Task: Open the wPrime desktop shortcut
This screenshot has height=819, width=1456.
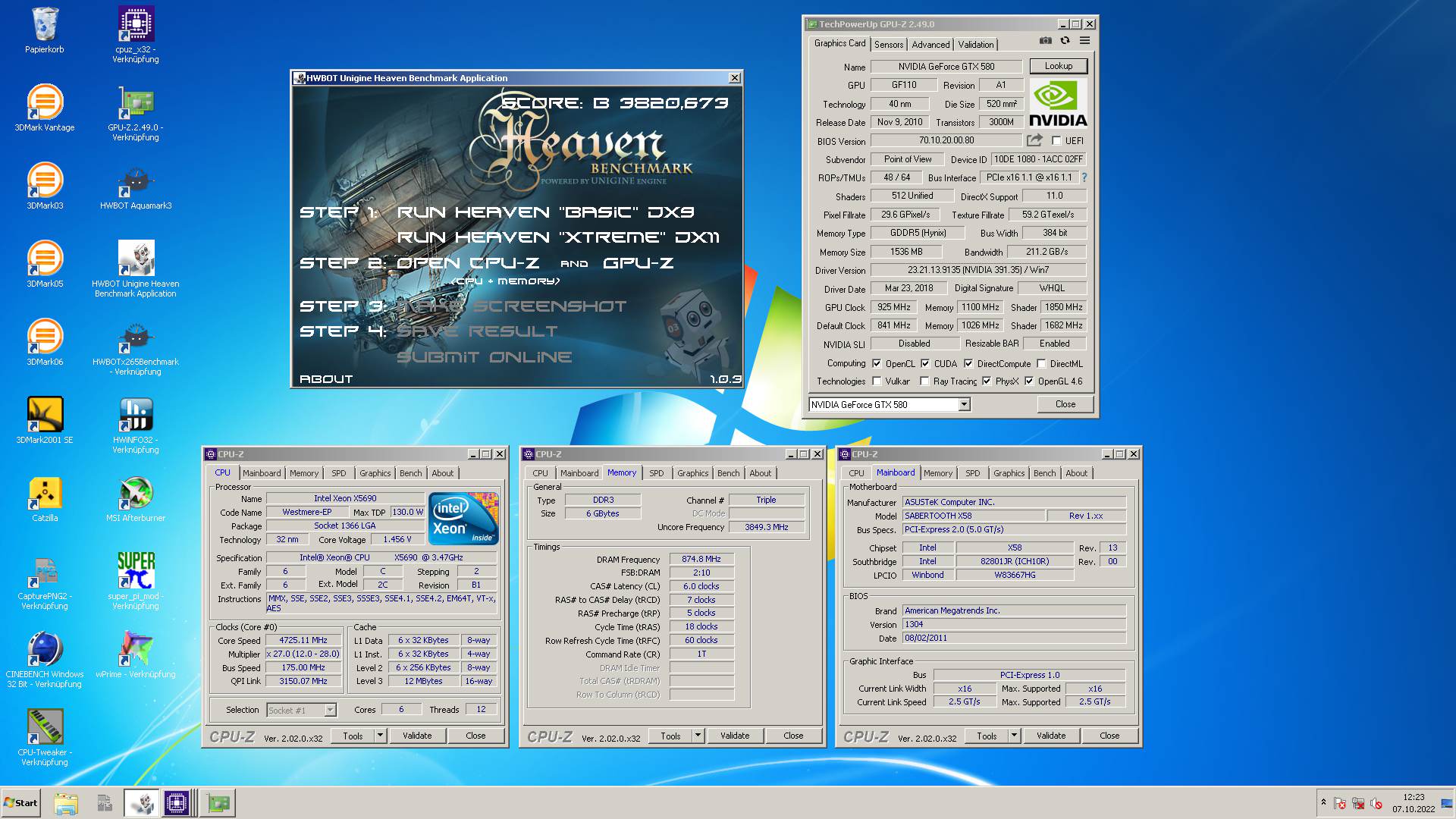Action: [x=136, y=654]
